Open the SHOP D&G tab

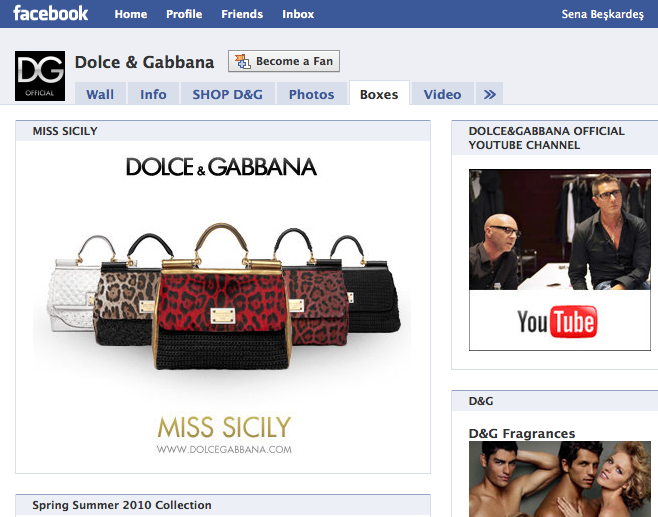(227, 94)
